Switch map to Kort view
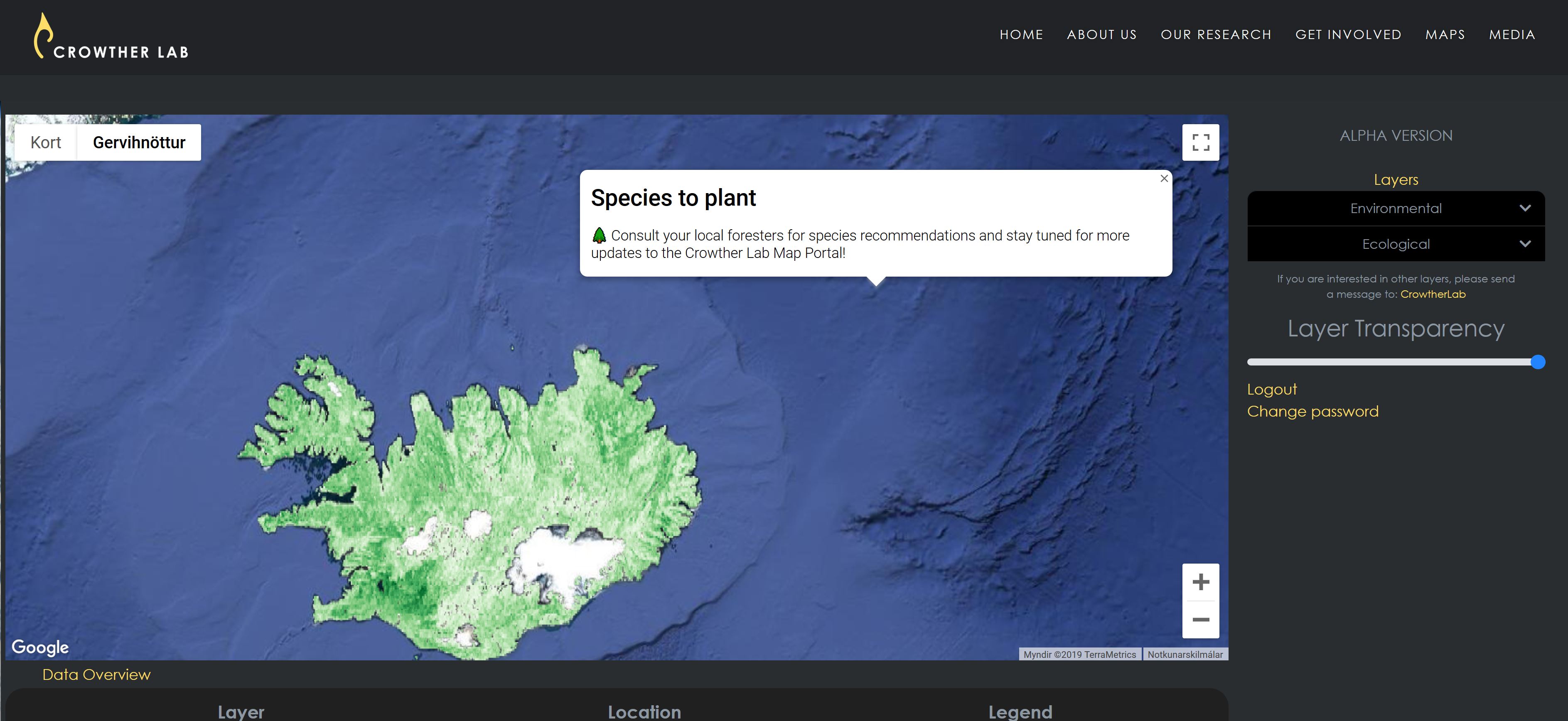Image resolution: width=1568 pixels, height=721 pixels. pos(46,142)
